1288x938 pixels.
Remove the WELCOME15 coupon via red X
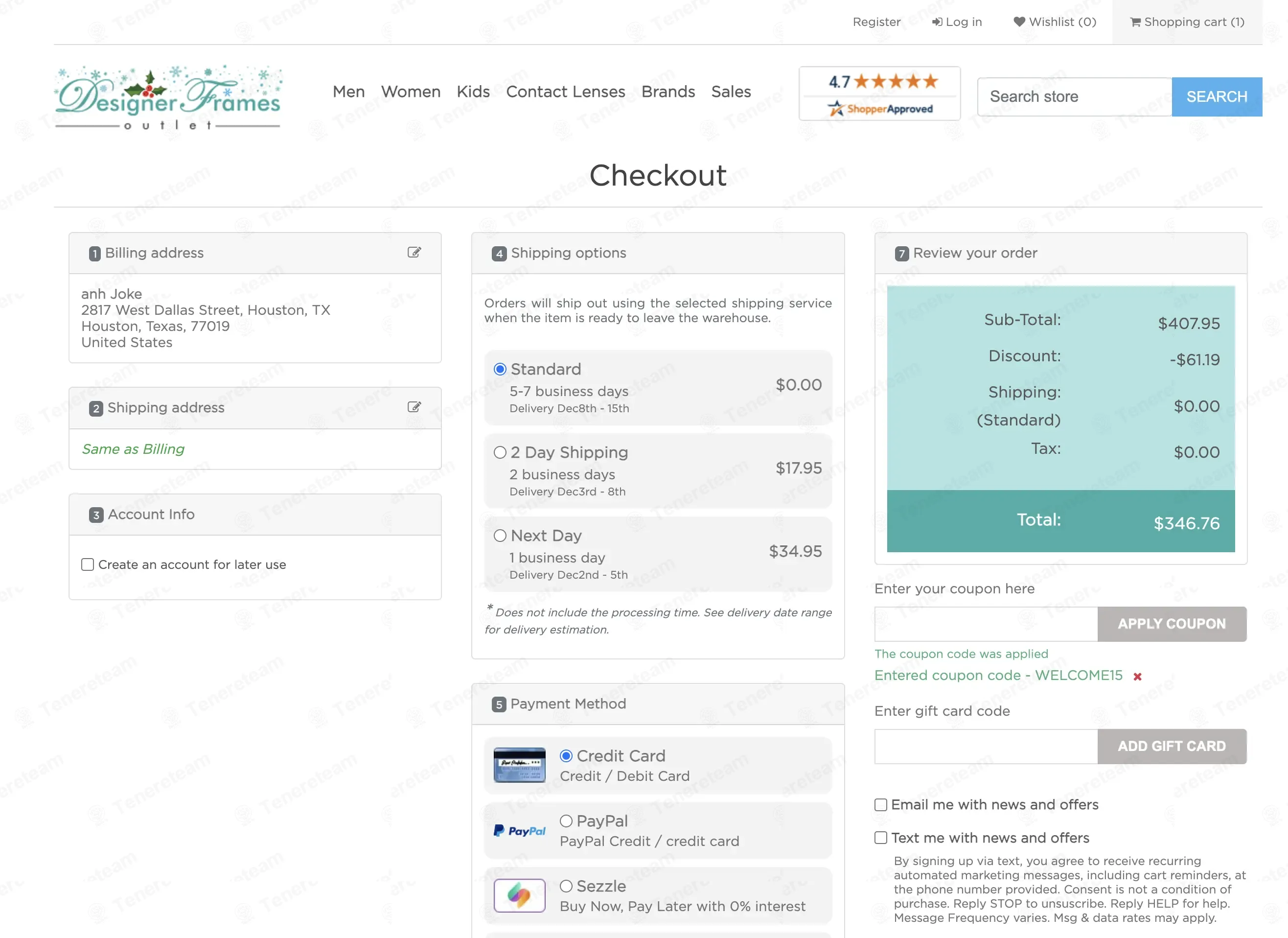[x=1137, y=676]
